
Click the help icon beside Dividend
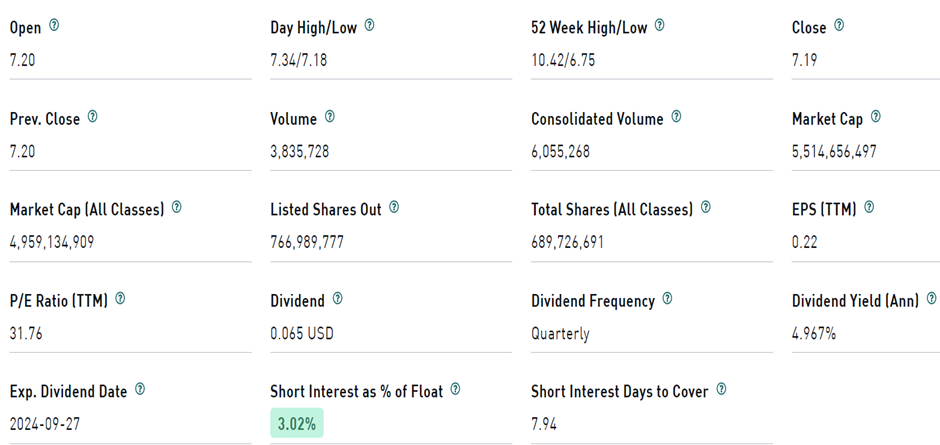[337, 299]
